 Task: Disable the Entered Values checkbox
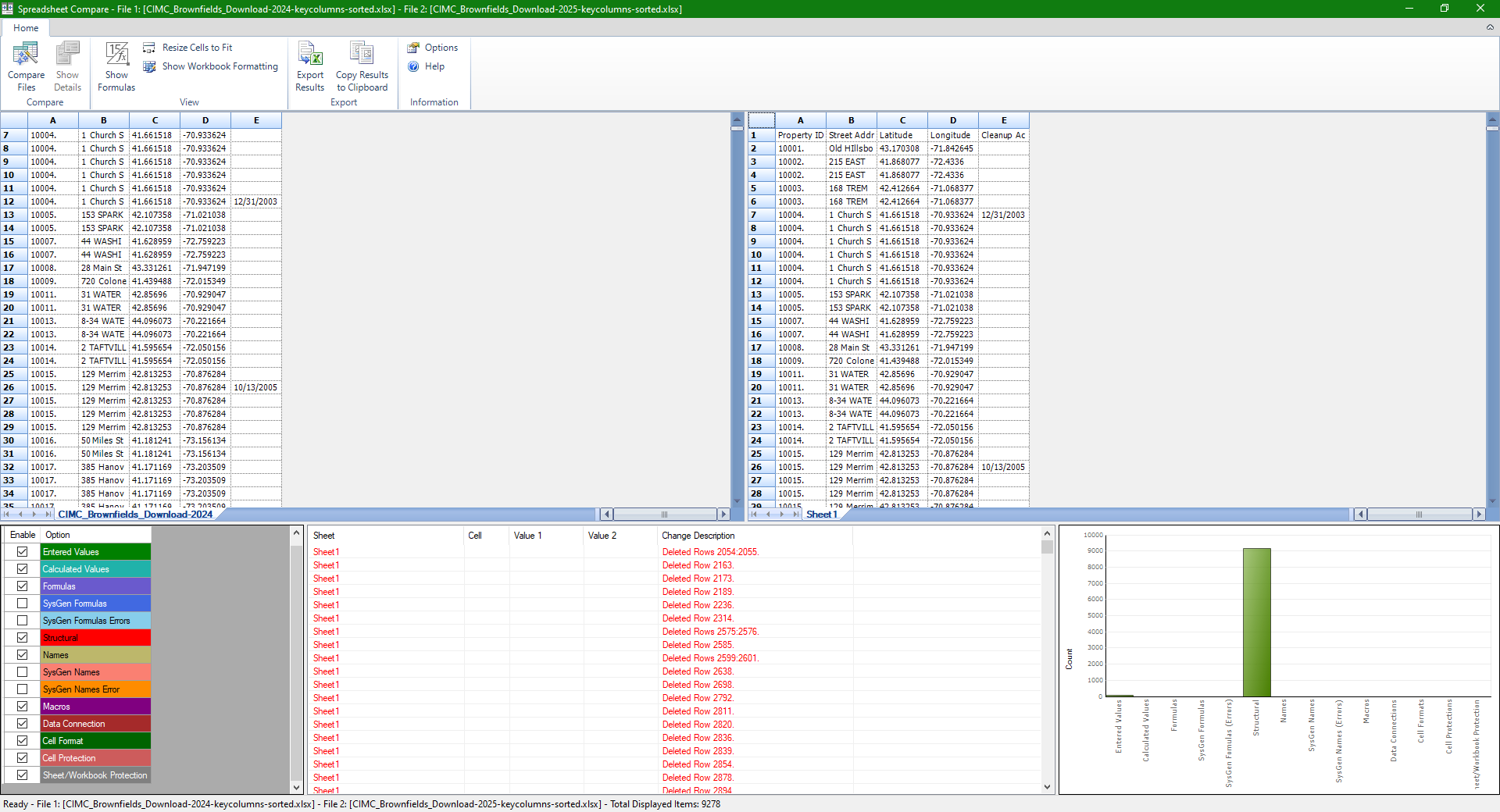pyautogui.click(x=23, y=551)
